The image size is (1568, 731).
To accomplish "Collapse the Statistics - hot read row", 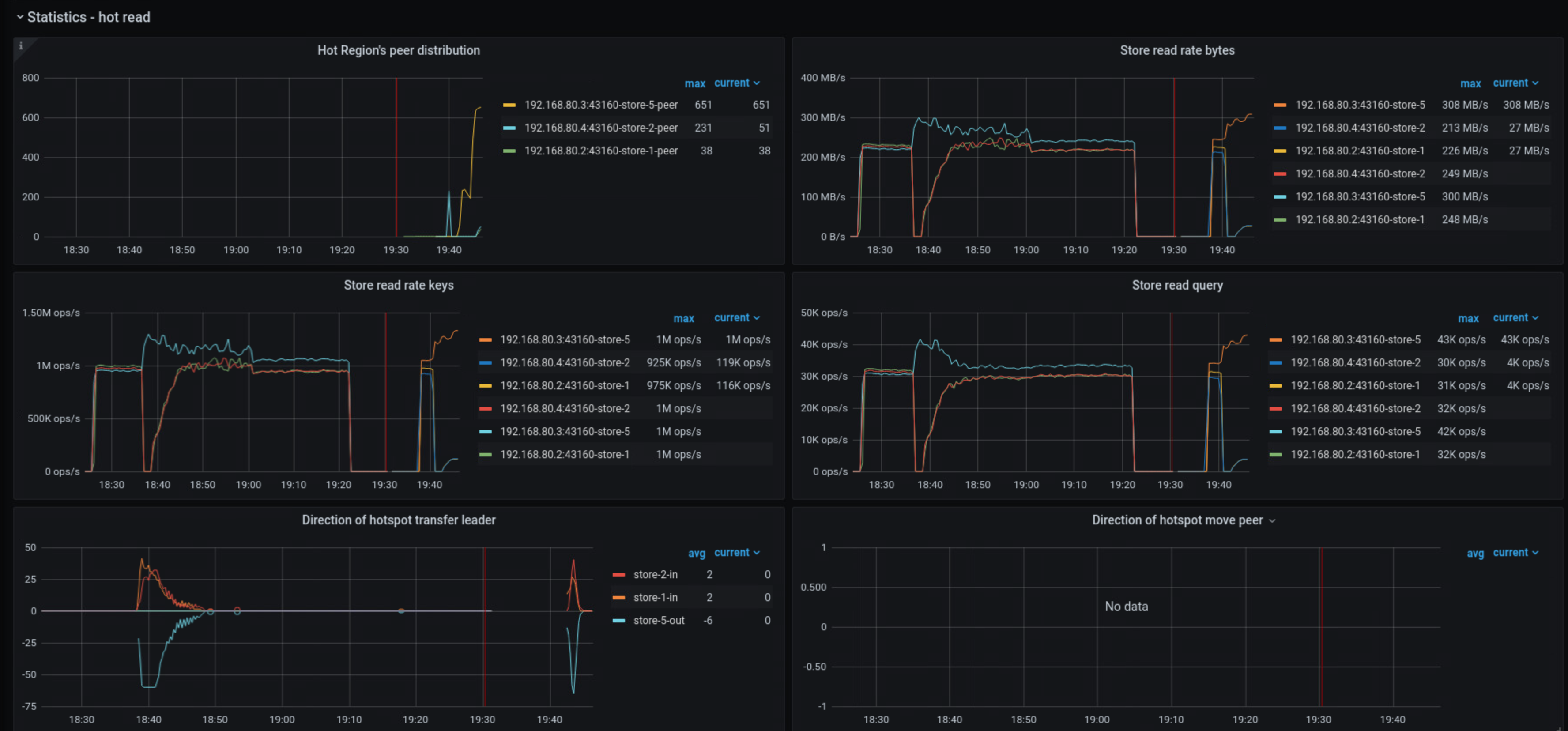I will coord(20,17).
